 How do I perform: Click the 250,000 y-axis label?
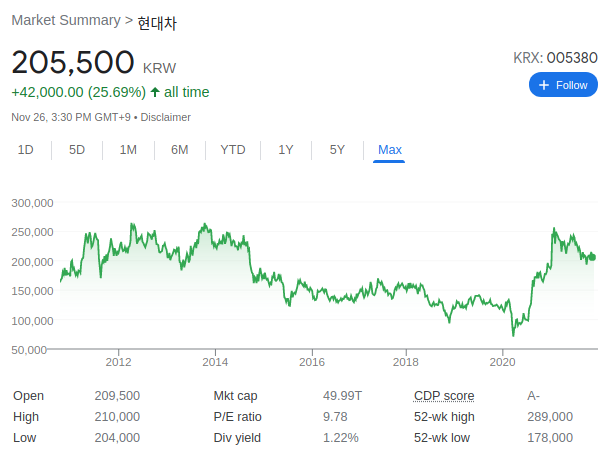(33, 232)
